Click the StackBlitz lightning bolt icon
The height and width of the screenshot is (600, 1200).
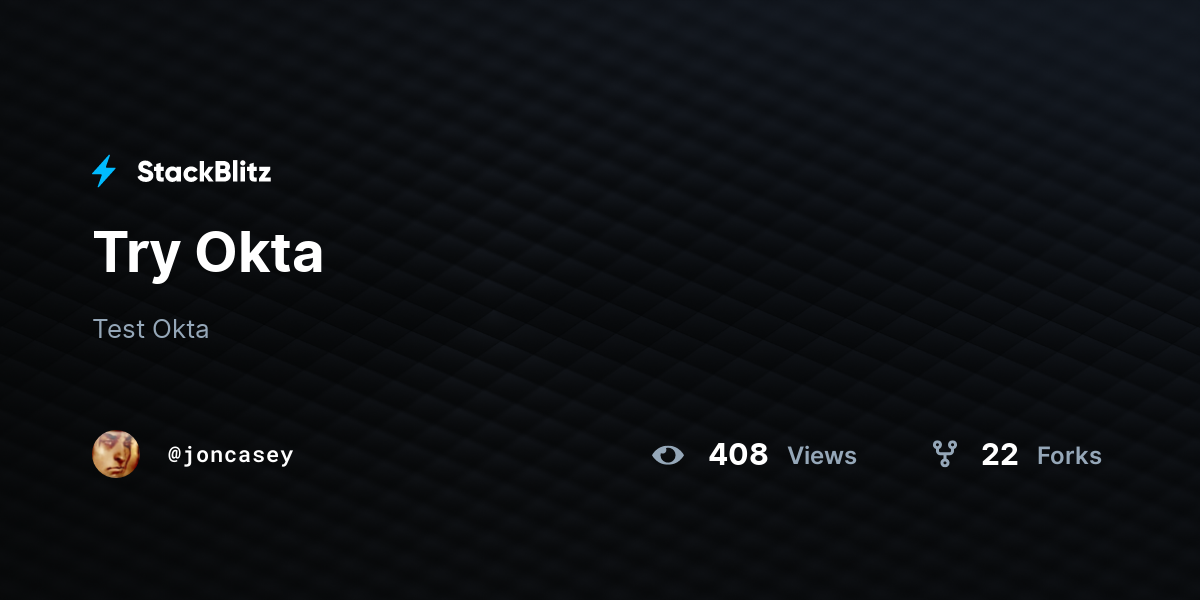point(104,171)
